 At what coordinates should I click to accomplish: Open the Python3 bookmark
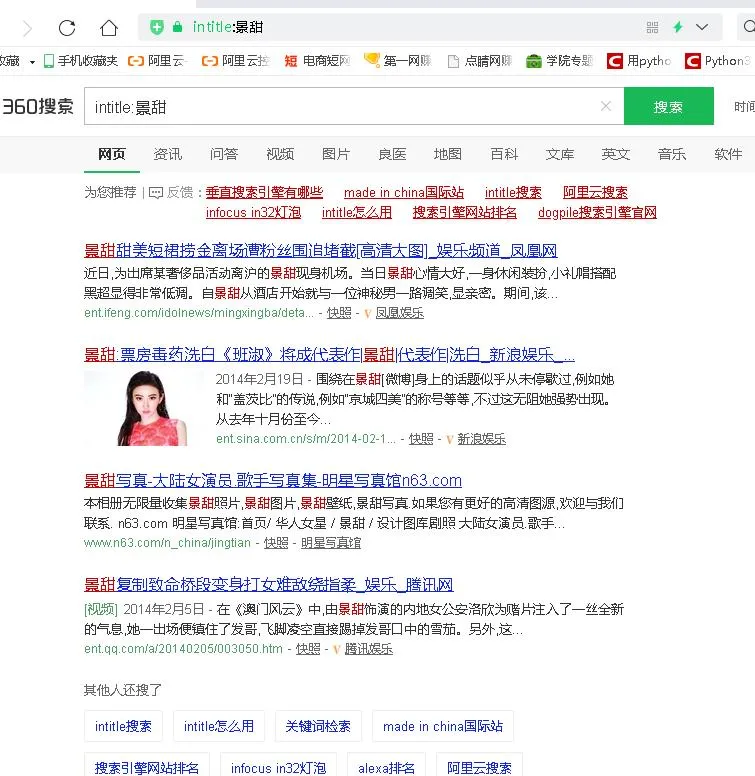(x=717, y=61)
